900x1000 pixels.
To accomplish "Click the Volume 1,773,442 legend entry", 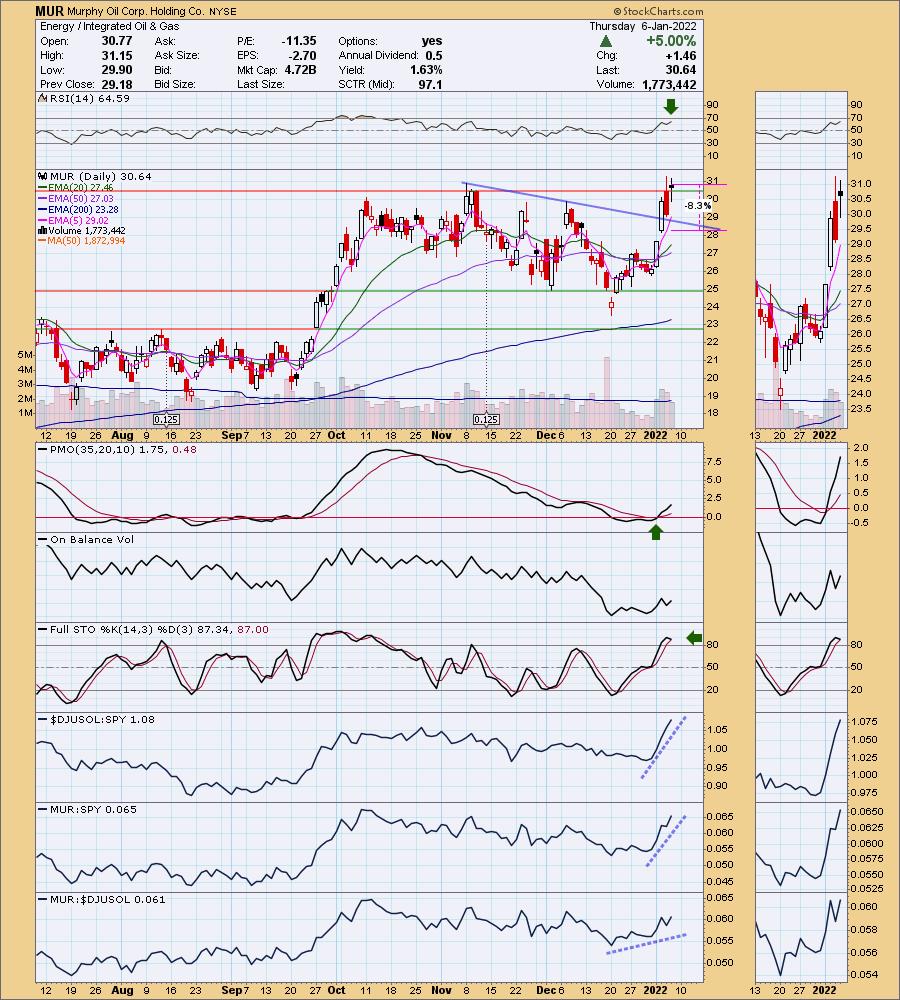I will click(x=82, y=230).
